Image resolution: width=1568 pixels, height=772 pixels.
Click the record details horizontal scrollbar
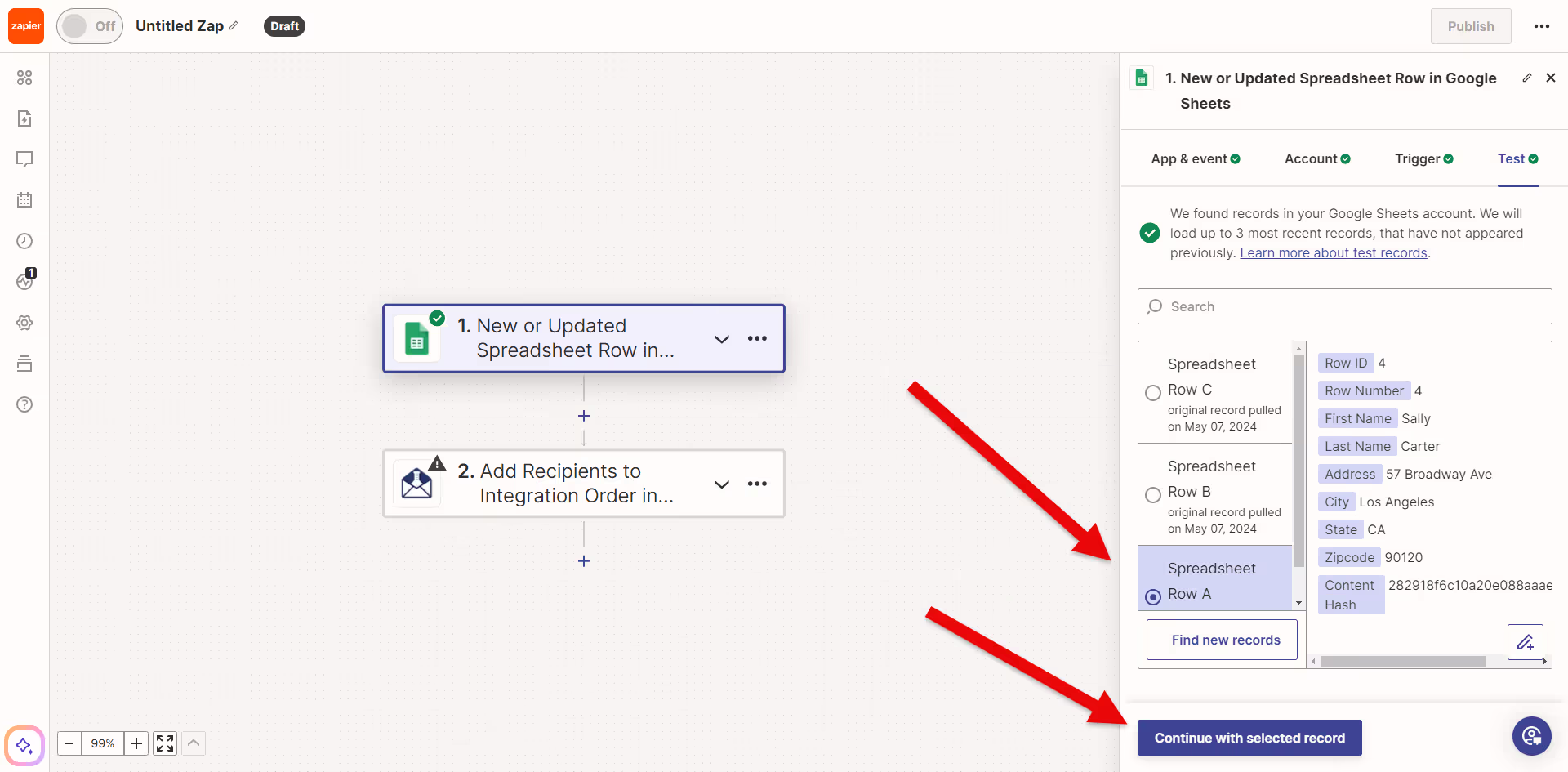pos(1402,662)
